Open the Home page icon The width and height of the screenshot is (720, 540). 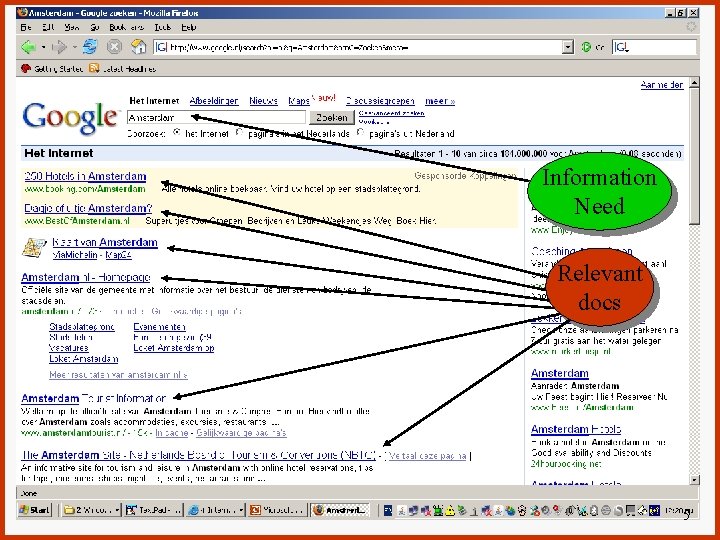[139, 46]
